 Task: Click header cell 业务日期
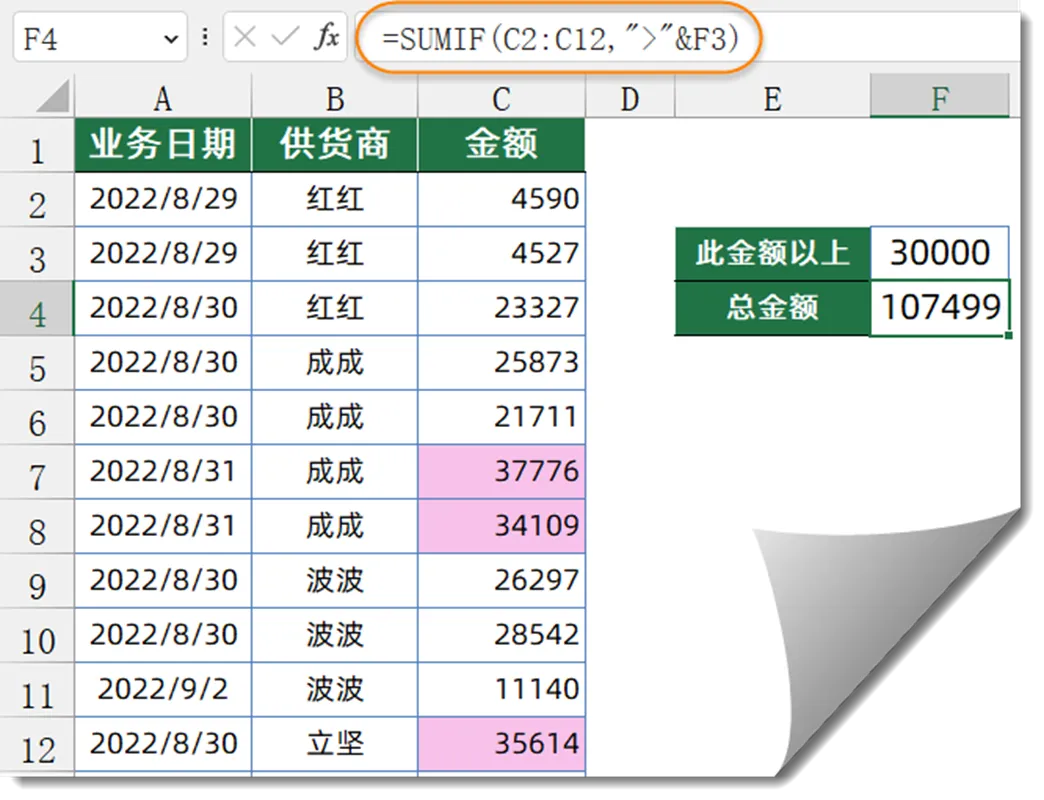[x=163, y=145]
